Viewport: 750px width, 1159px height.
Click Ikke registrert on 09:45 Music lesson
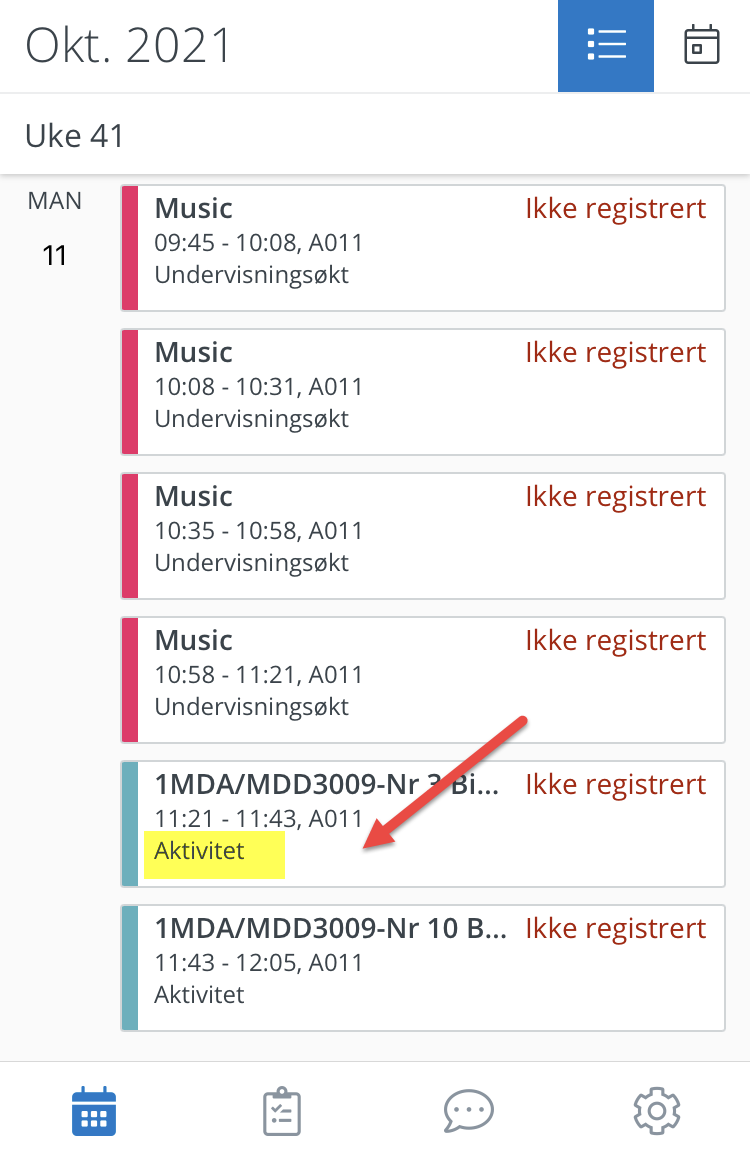[x=616, y=209]
